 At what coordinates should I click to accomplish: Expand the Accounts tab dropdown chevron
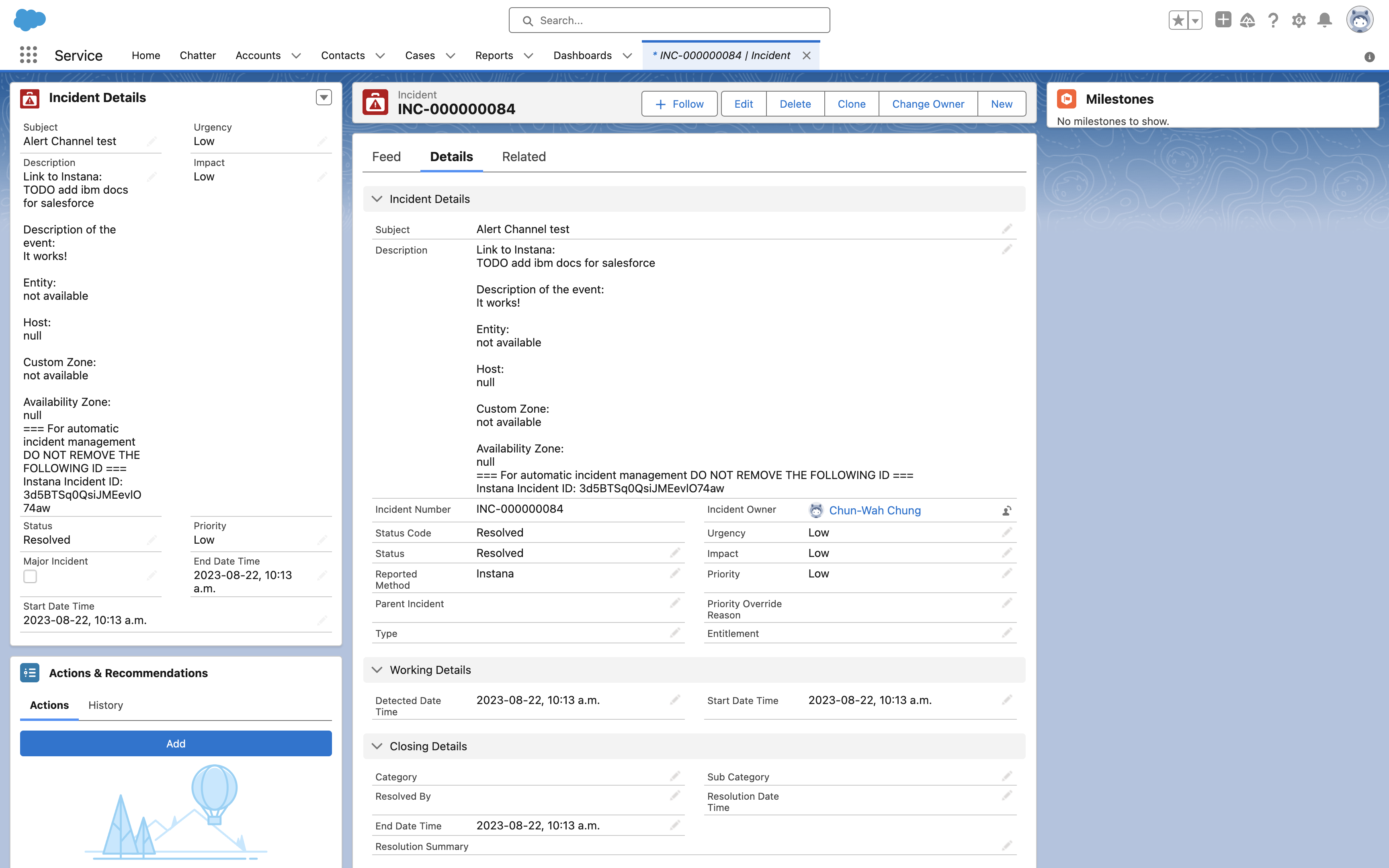click(296, 56)
